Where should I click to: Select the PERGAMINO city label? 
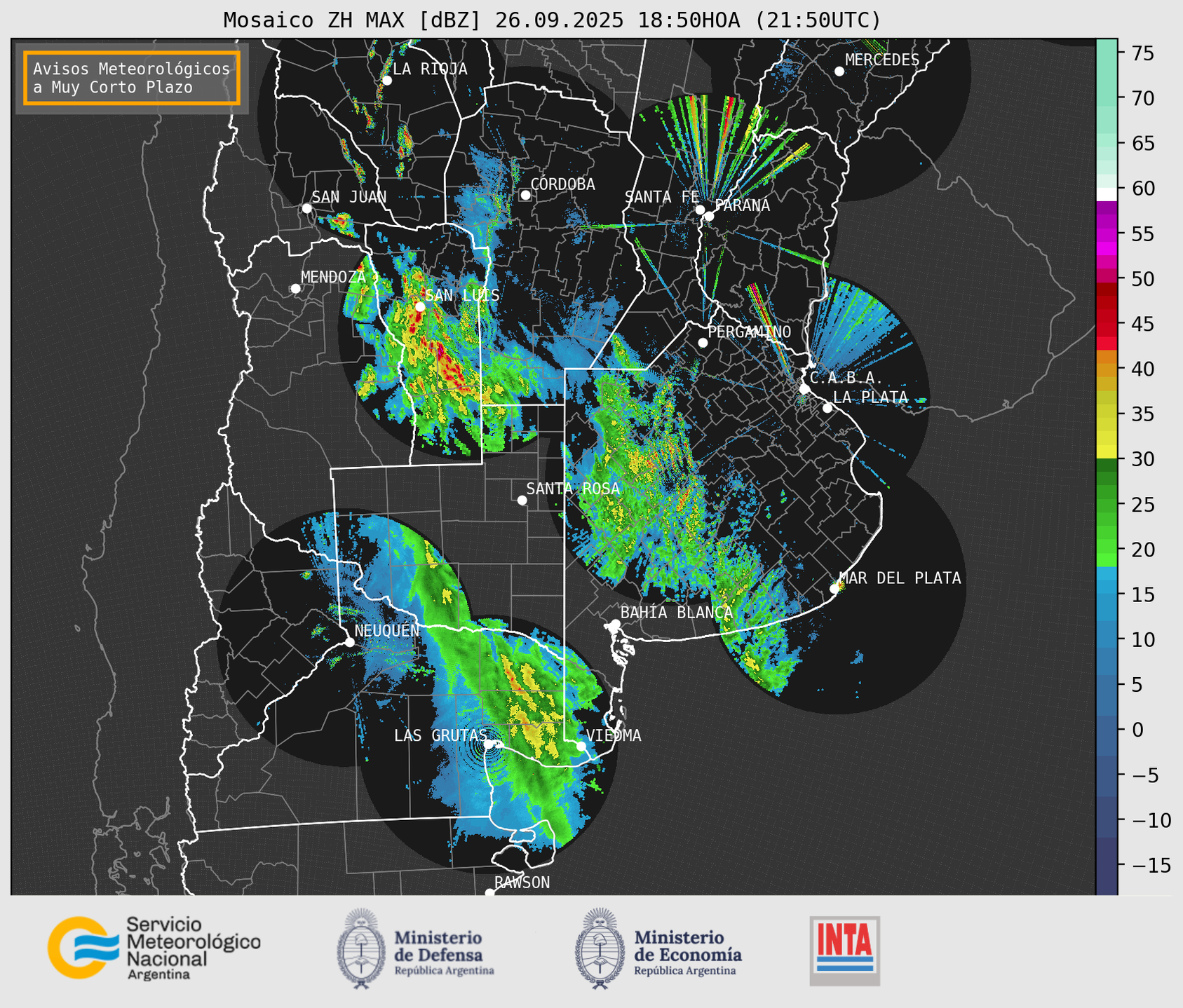(x=749, y=332)
